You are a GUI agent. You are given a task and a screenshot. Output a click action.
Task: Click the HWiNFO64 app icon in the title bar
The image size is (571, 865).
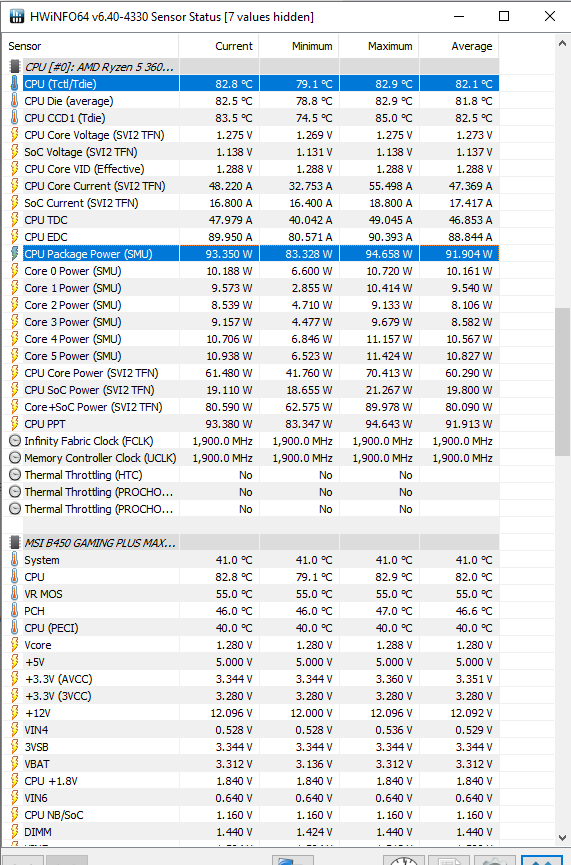point(17,16)
